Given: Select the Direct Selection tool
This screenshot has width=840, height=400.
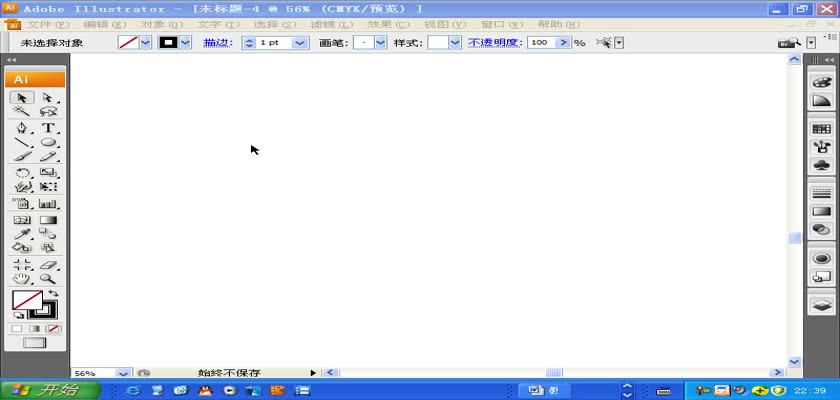Looking at the screenshot, I should coord(48,98).
